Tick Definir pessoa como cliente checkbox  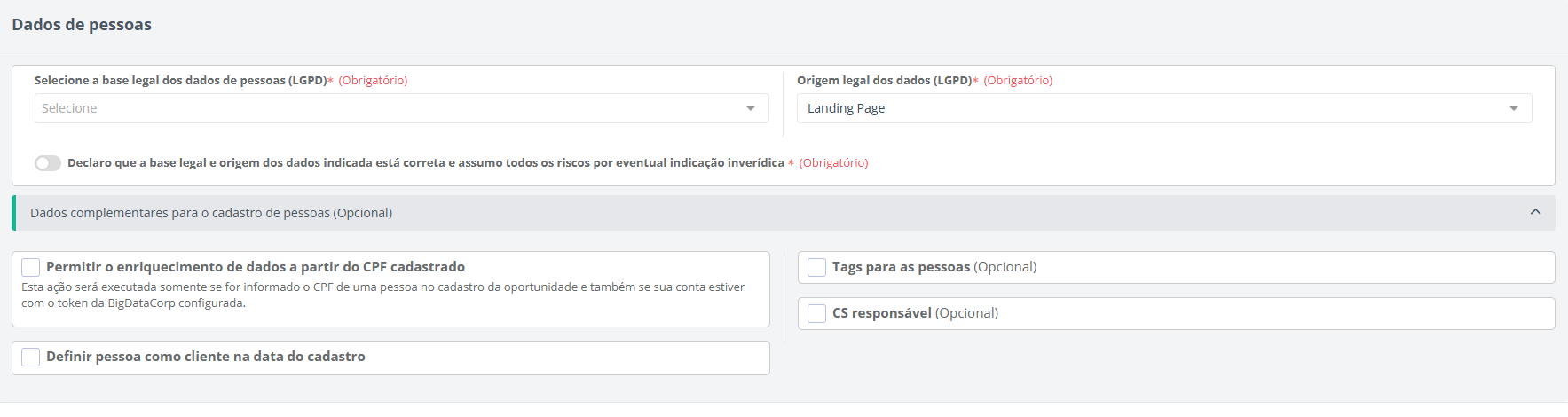click(31, 357)
